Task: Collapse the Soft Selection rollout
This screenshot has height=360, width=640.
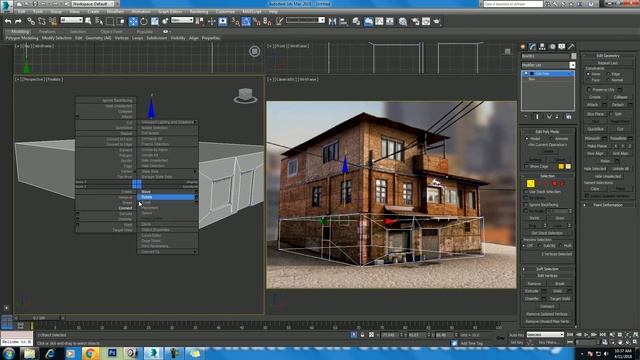Action: pyautogui.click(x=547, y=269)
